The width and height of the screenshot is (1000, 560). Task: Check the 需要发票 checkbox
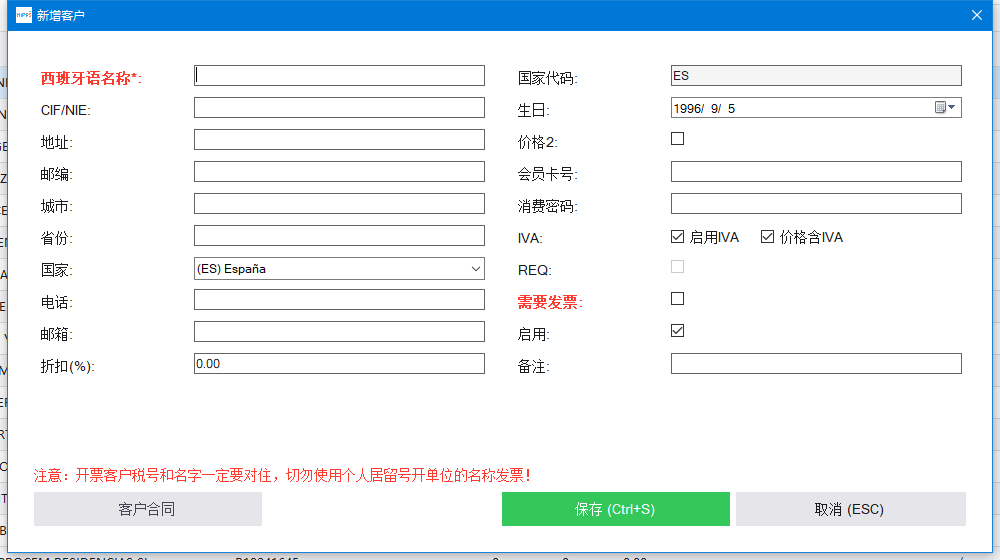click(677, 298)
